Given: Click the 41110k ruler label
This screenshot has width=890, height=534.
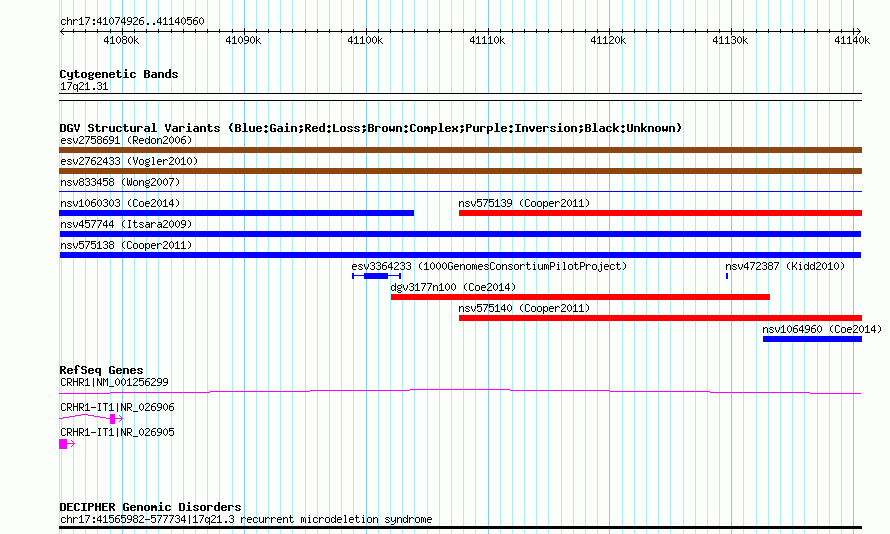Looking at the screenshot, I should pos(487,40).
